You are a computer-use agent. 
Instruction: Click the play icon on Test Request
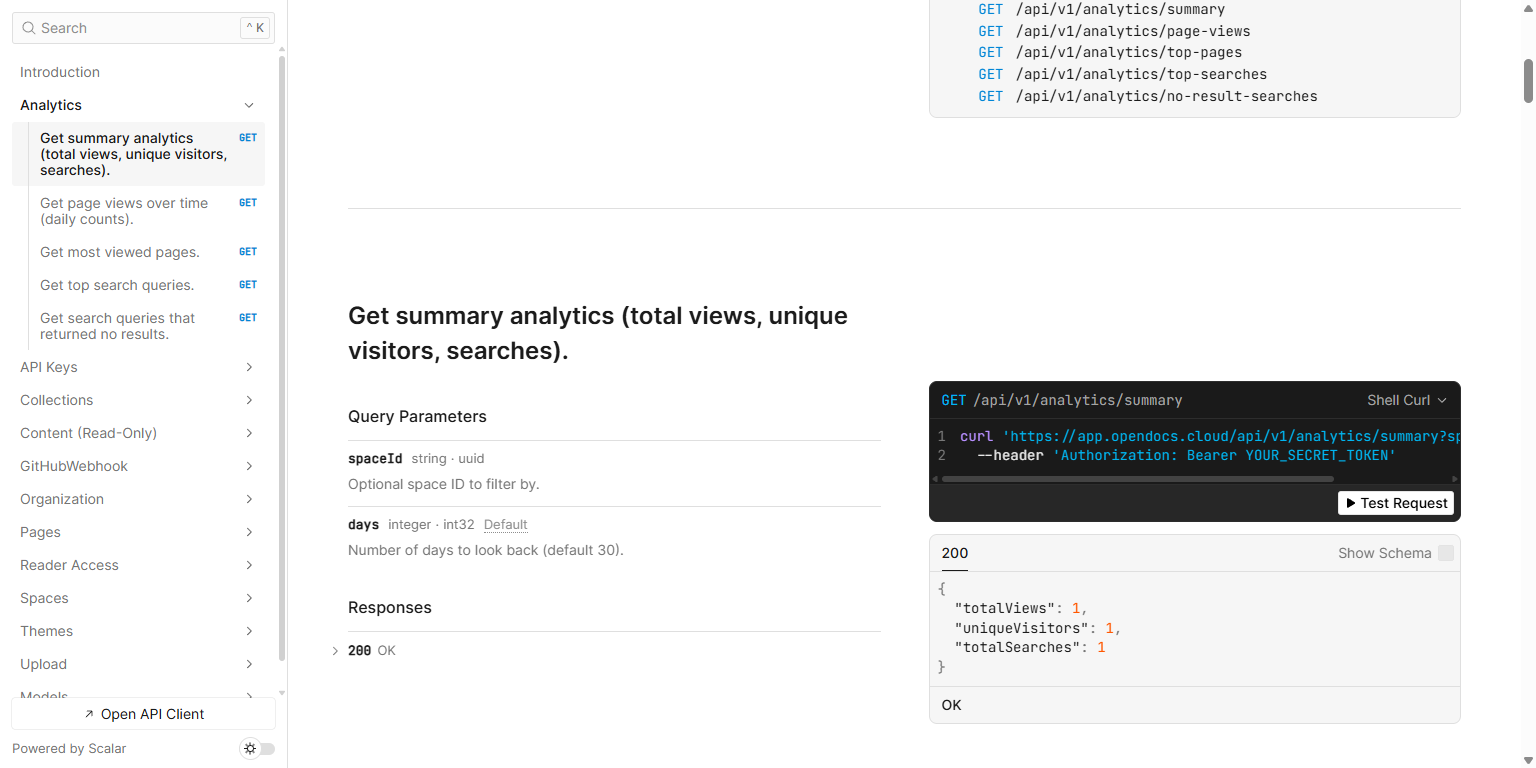(1351, 503)
